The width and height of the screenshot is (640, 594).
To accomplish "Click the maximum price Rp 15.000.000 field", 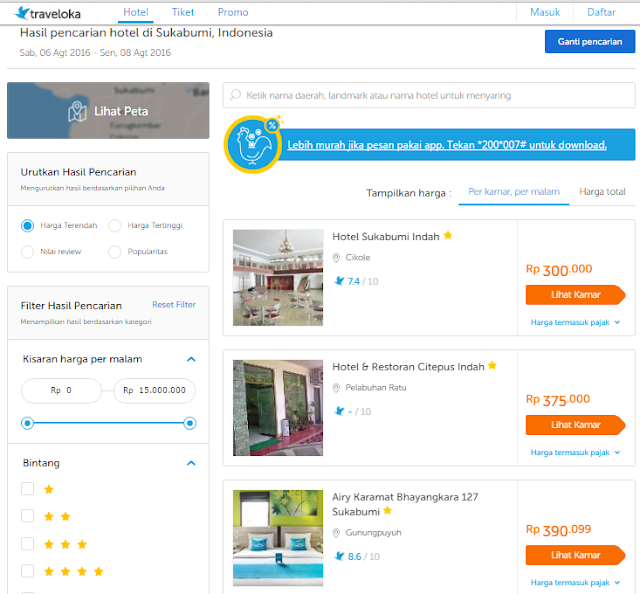I will 154,391.
